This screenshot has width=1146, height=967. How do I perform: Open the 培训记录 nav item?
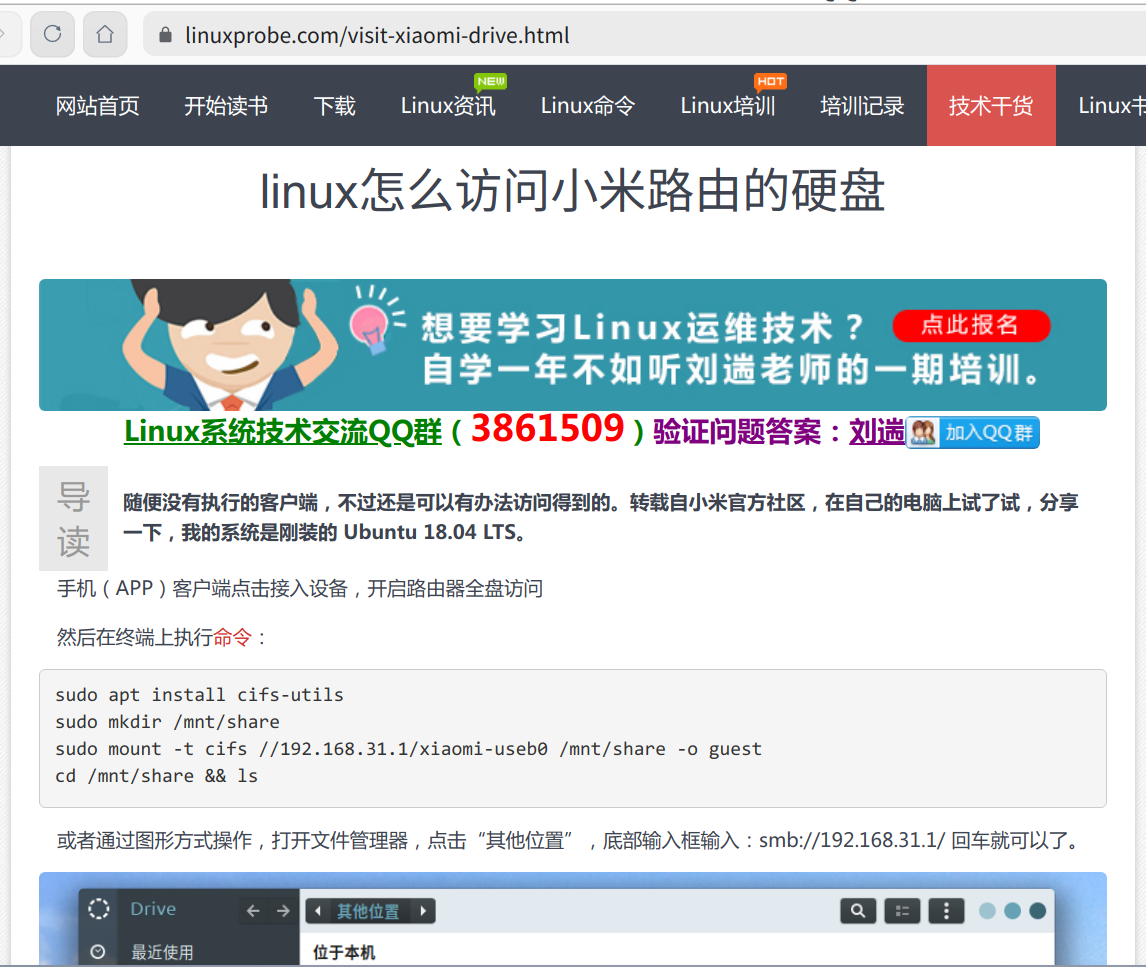pos(862,106)
